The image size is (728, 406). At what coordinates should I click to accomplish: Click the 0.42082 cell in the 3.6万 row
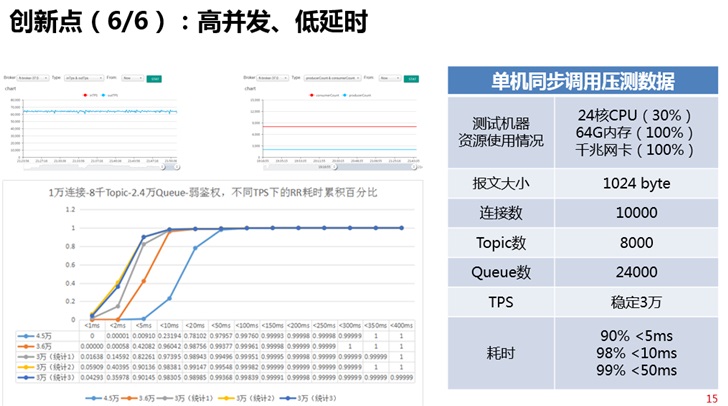coord(143,347)
